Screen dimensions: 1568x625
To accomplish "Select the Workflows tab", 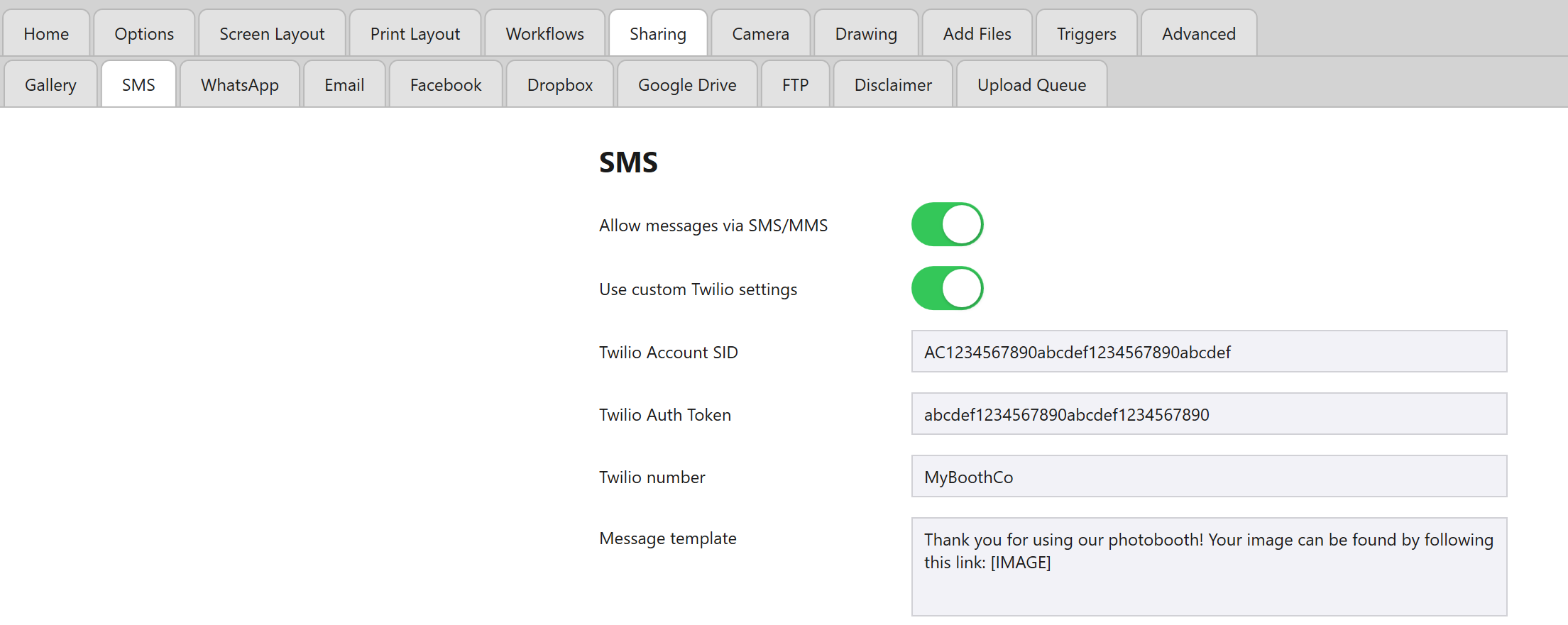I will click(545, 33).
